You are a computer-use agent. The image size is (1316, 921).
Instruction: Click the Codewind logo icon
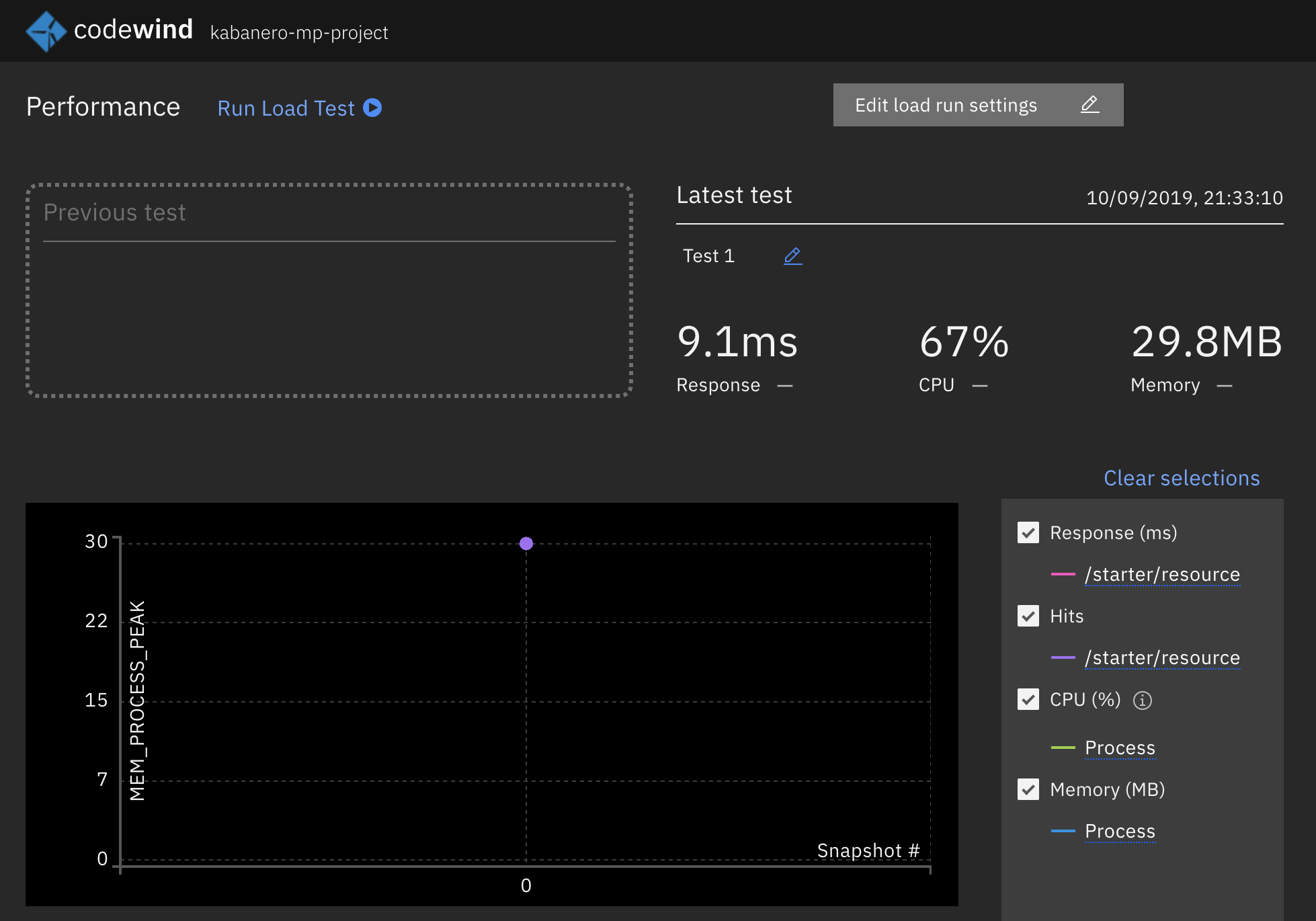[x=46, y=31]
